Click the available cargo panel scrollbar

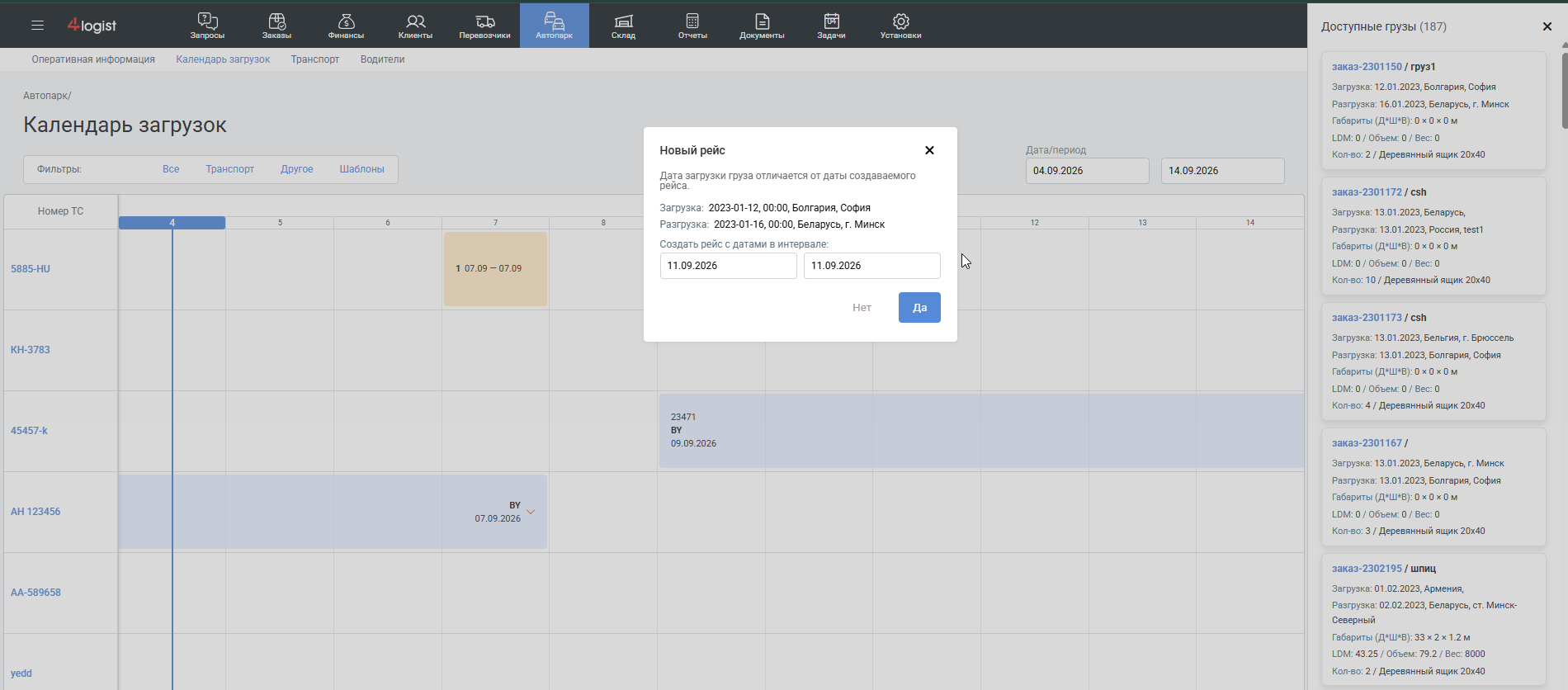click(x=1564, y=87)
